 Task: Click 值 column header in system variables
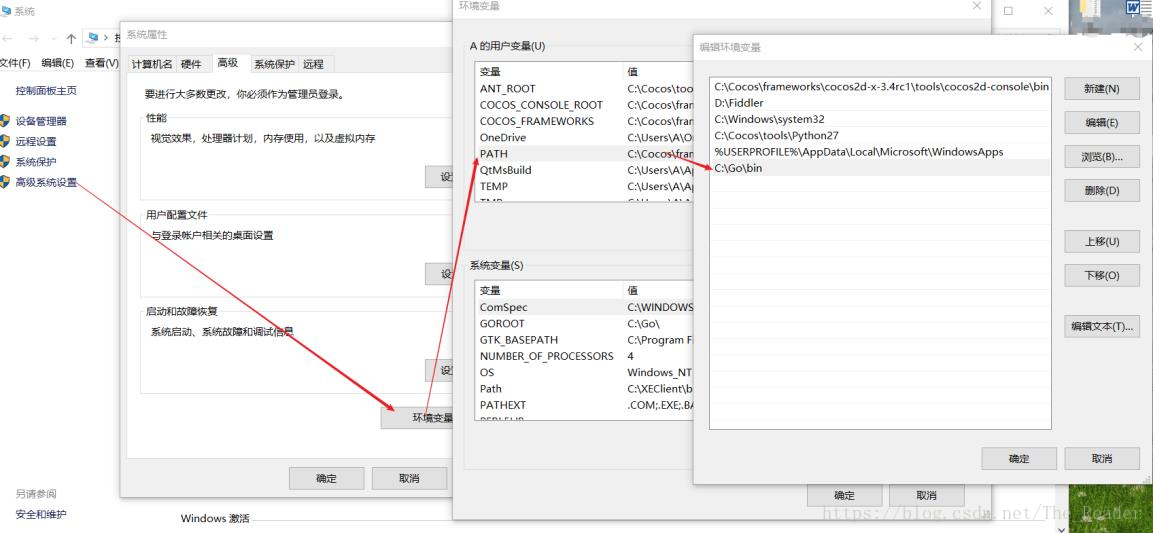pos(658,290)
